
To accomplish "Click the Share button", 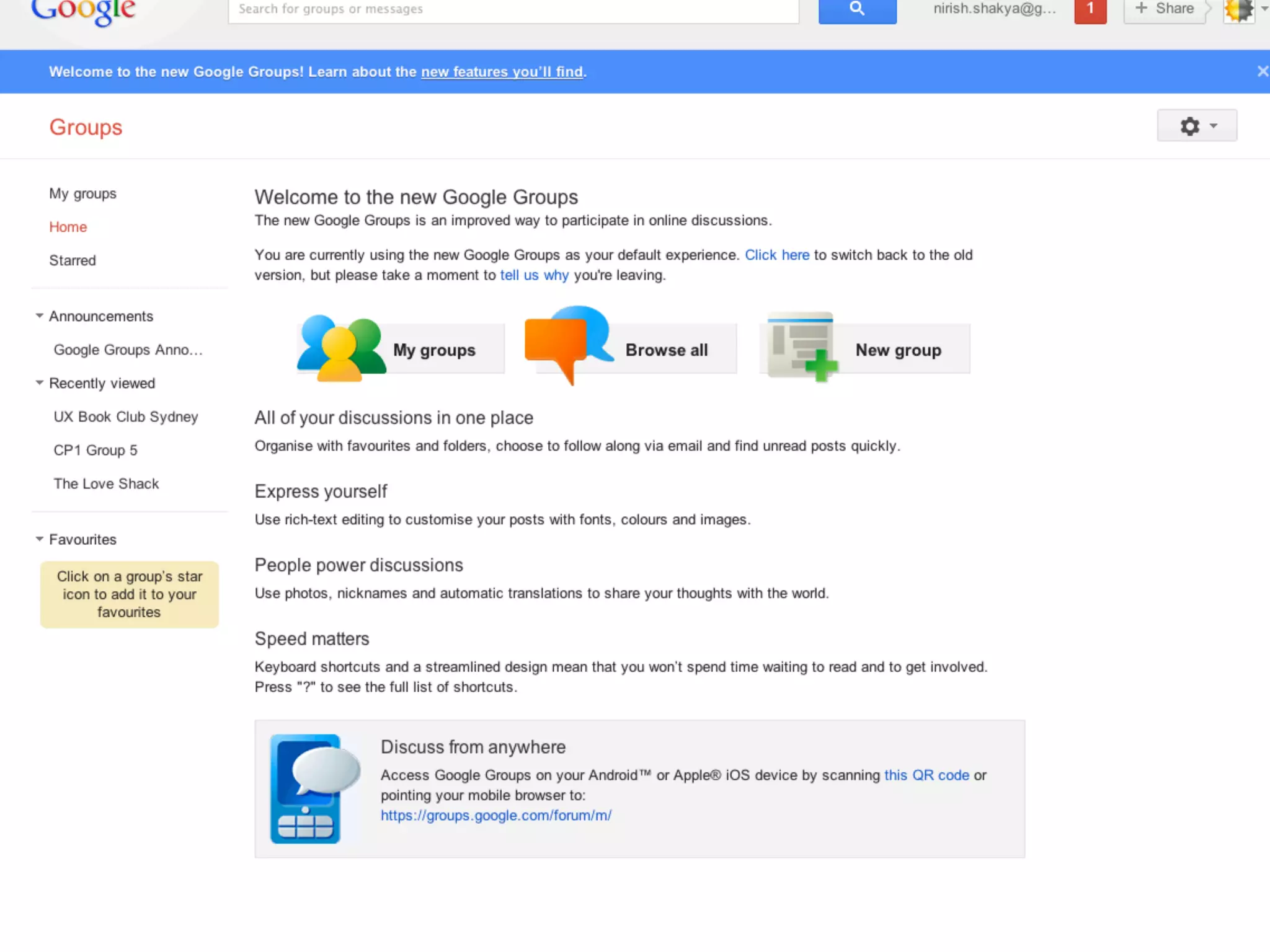I will click(1164, 10).
